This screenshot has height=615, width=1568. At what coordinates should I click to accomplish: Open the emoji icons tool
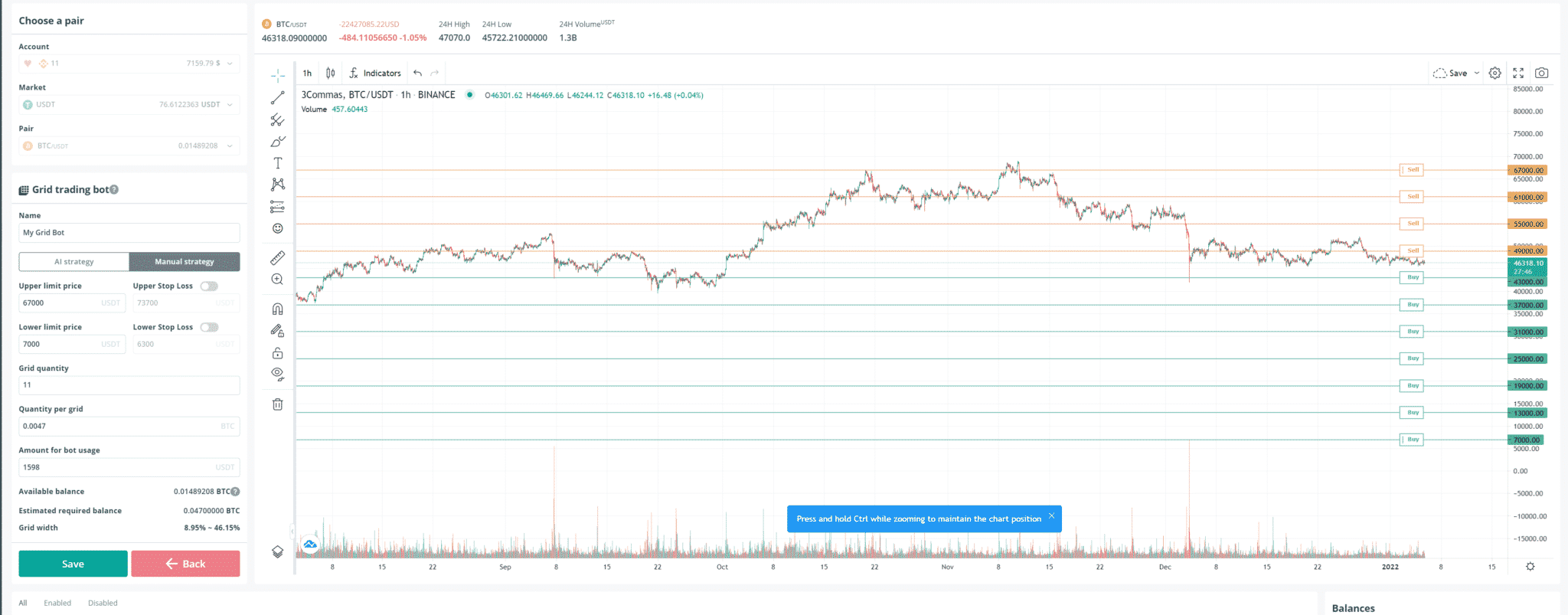[278, 228]
